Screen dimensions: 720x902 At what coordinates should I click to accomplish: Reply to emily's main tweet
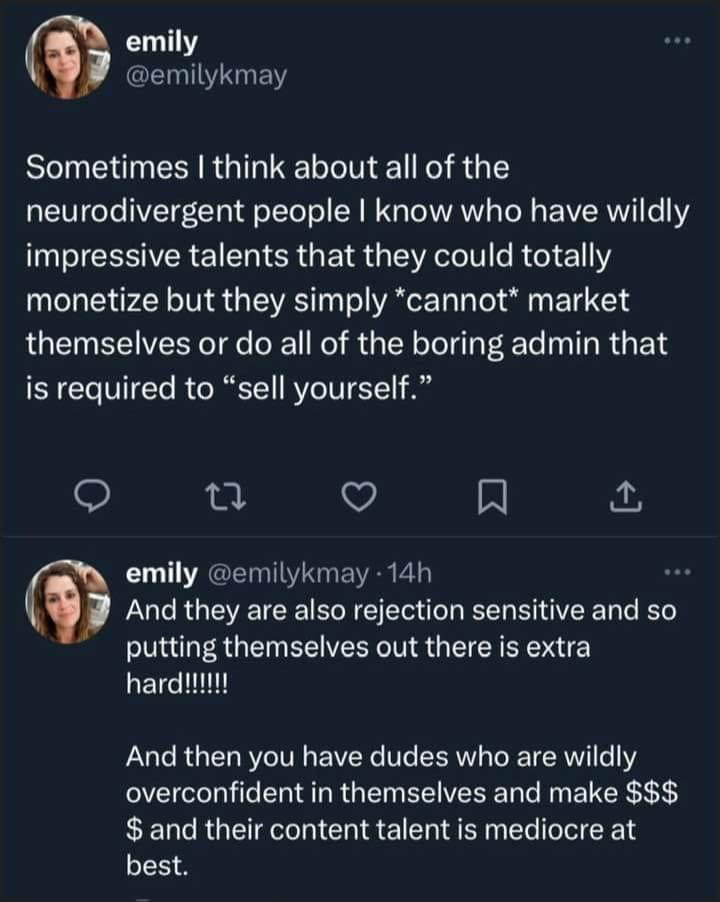point(93,496)
